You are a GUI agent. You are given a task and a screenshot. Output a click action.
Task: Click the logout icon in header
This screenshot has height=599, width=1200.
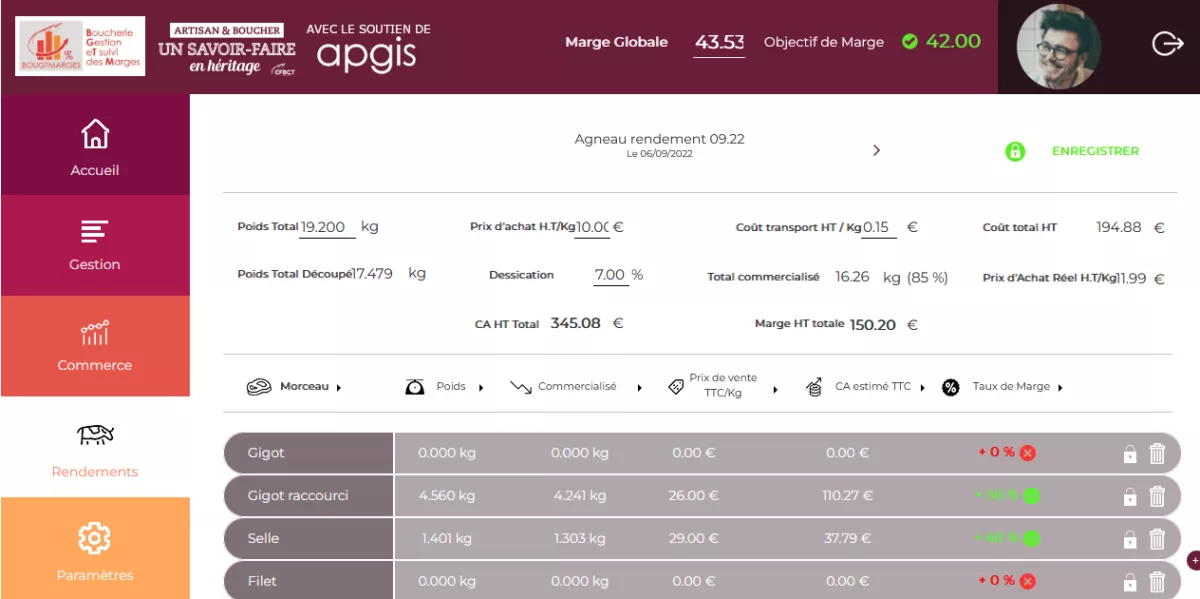pyautogui.click(x=1167, y=44)
